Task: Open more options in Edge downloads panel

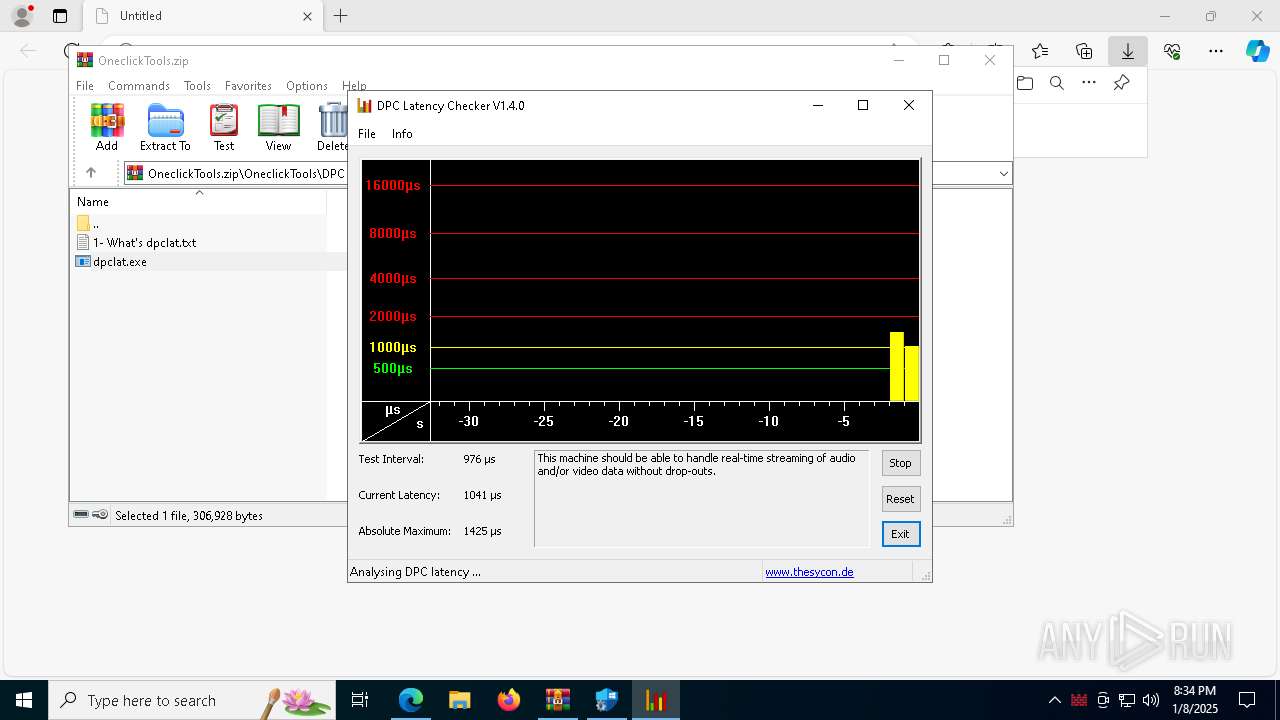Action: [x=1089, y=83]
